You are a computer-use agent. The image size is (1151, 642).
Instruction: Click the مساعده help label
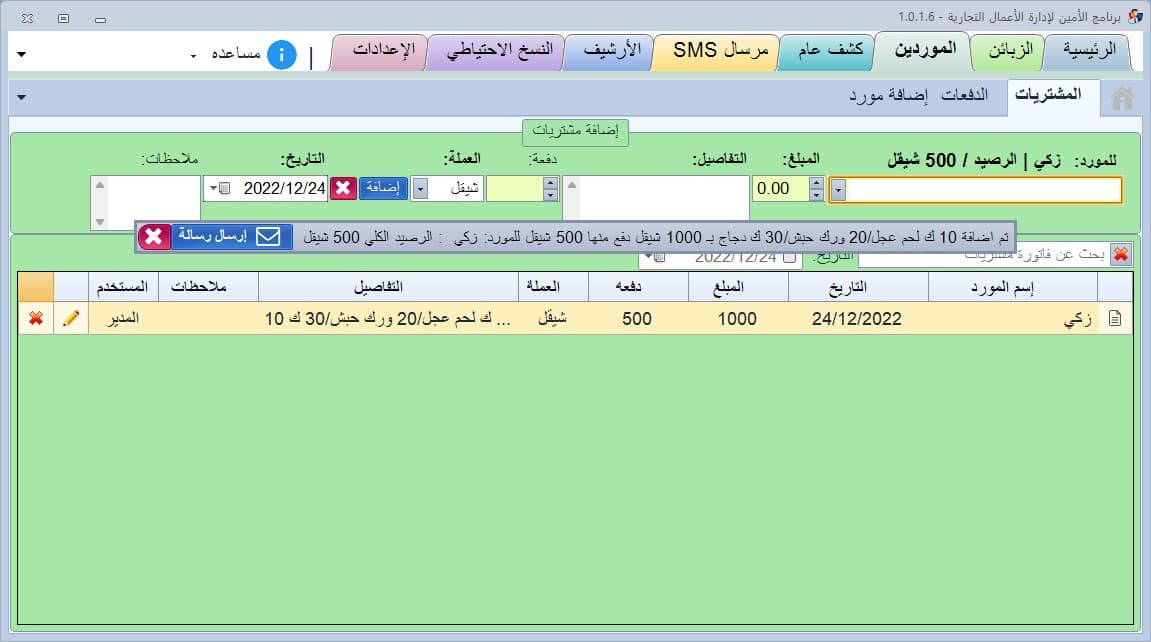(x=236, y=54)
